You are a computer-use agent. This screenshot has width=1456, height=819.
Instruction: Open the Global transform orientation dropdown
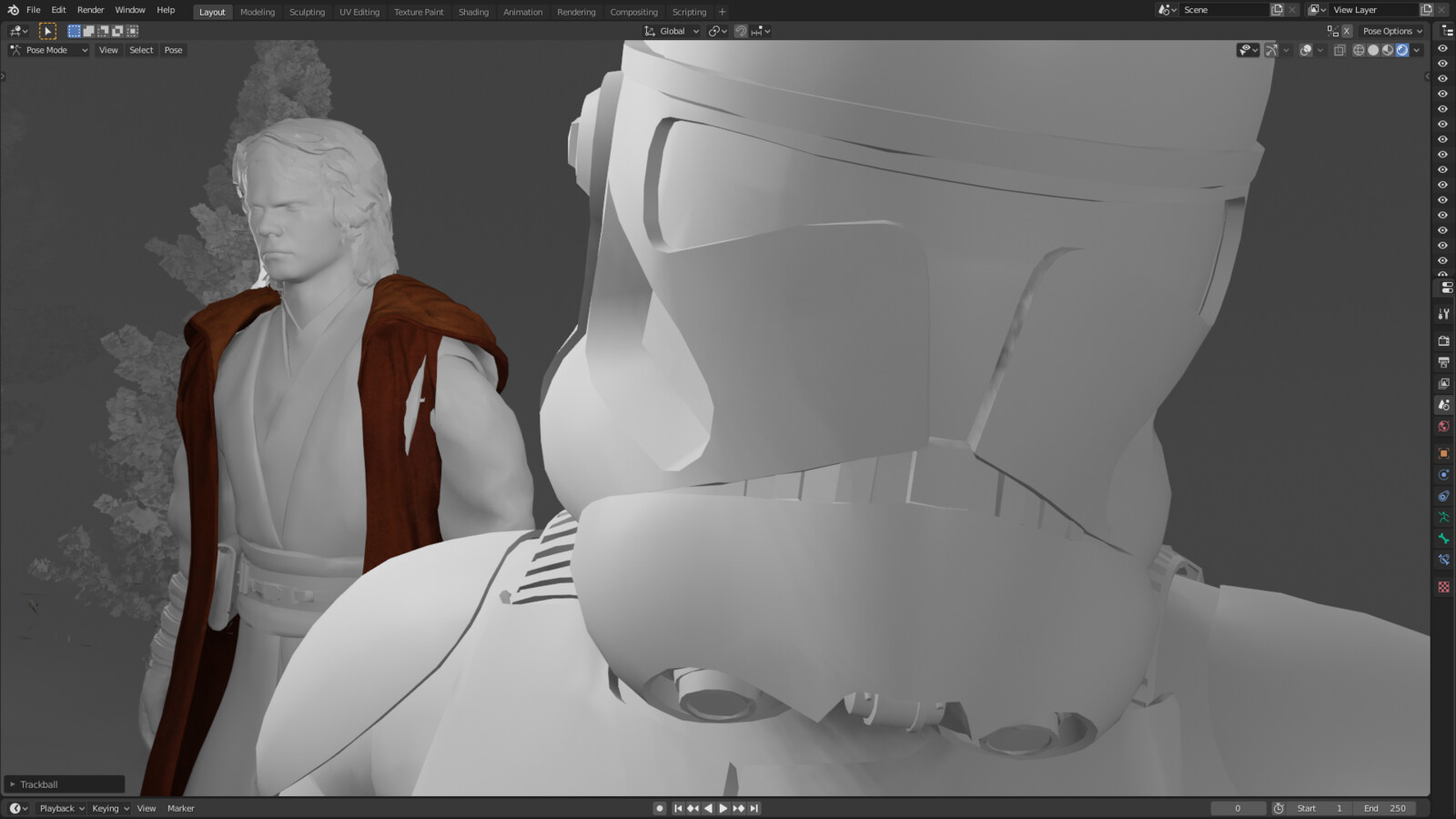(672, 31)
